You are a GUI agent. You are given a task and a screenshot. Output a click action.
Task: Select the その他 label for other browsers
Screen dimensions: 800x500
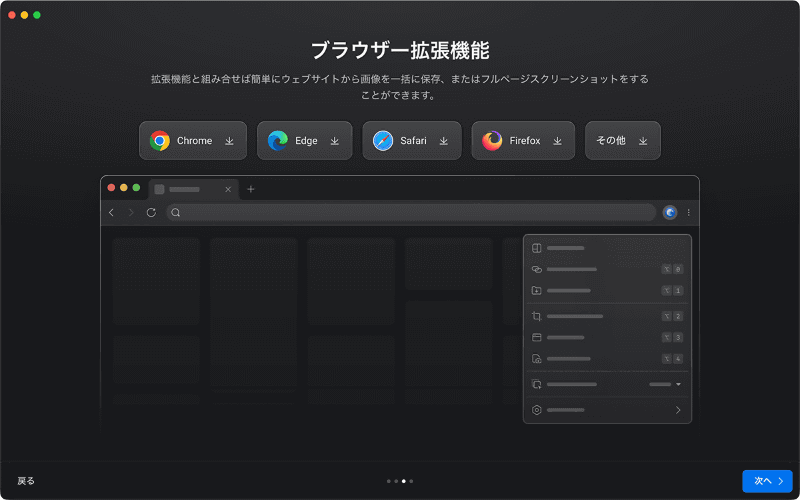pyautogui.click(x=611, y=141)
